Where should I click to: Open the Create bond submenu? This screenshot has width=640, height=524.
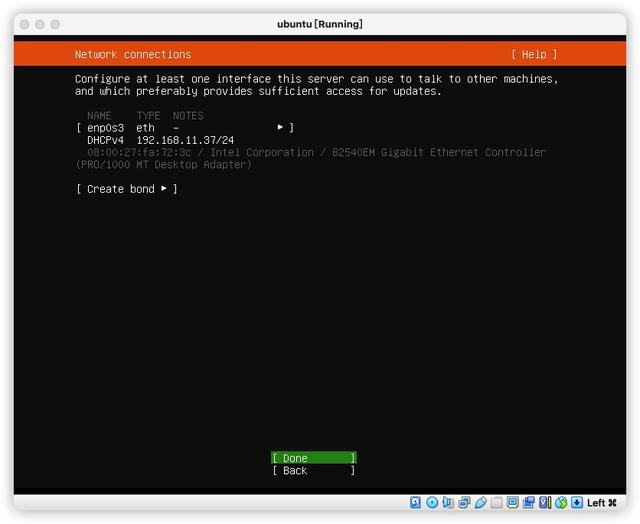click(x=127, y=189)
